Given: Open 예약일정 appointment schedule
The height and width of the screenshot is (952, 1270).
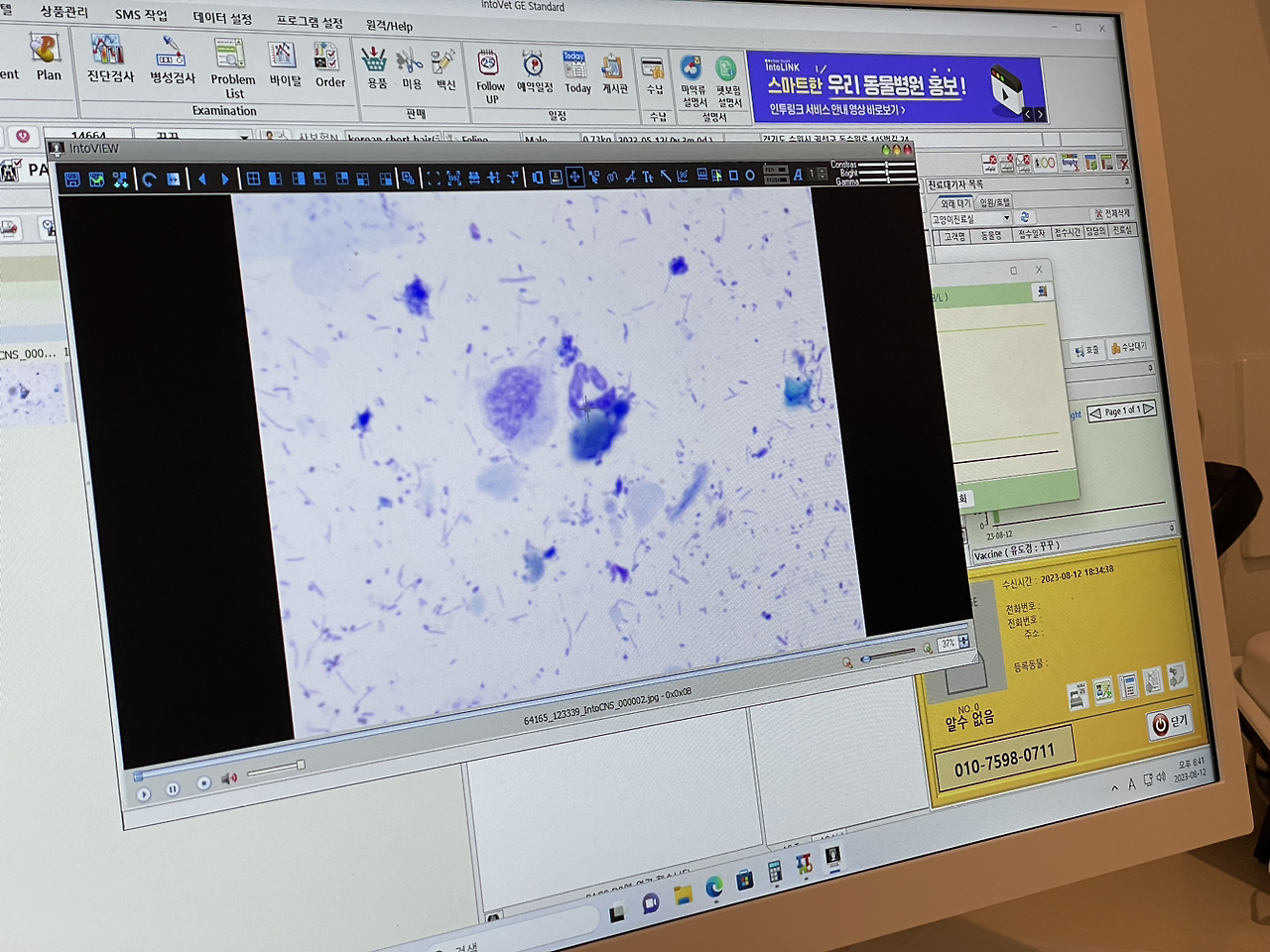Looking at the screenshot, I should 534,72.
